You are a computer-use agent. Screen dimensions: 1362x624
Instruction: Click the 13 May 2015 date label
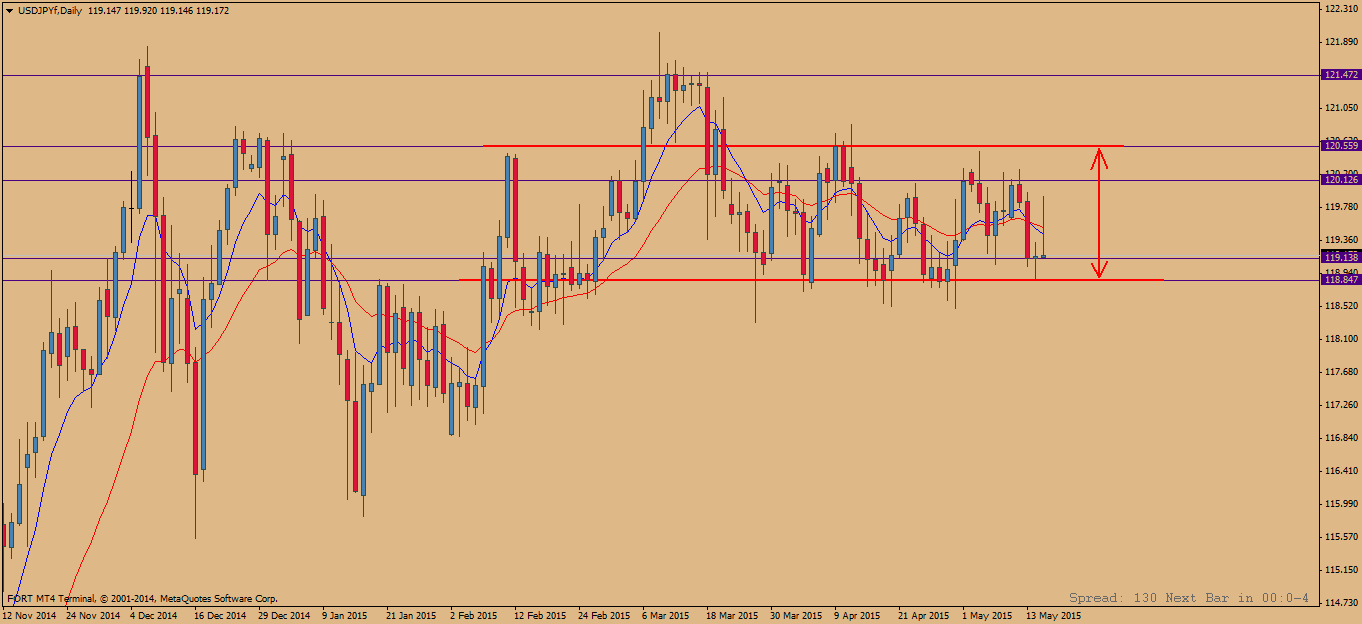pyautogui.click(x=1053, y=615)
